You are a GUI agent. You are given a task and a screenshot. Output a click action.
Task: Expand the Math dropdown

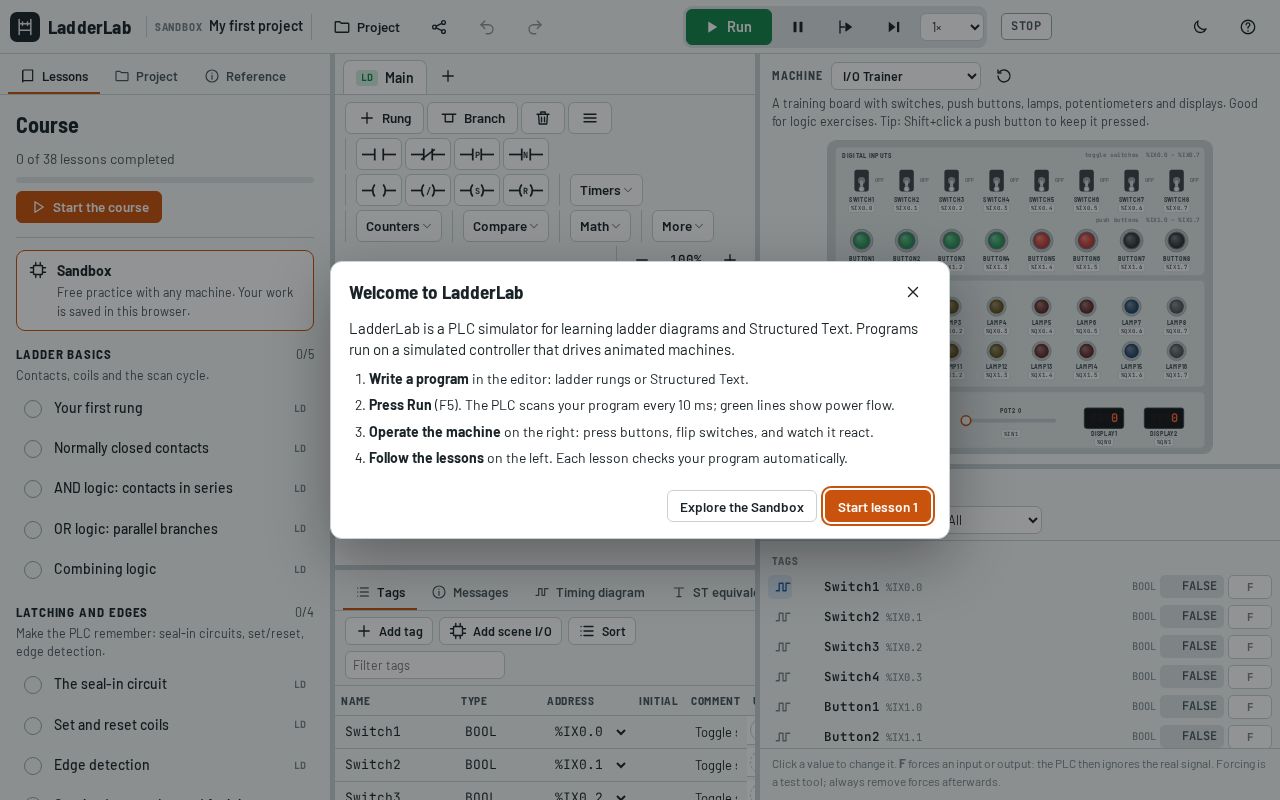[601, 226]
